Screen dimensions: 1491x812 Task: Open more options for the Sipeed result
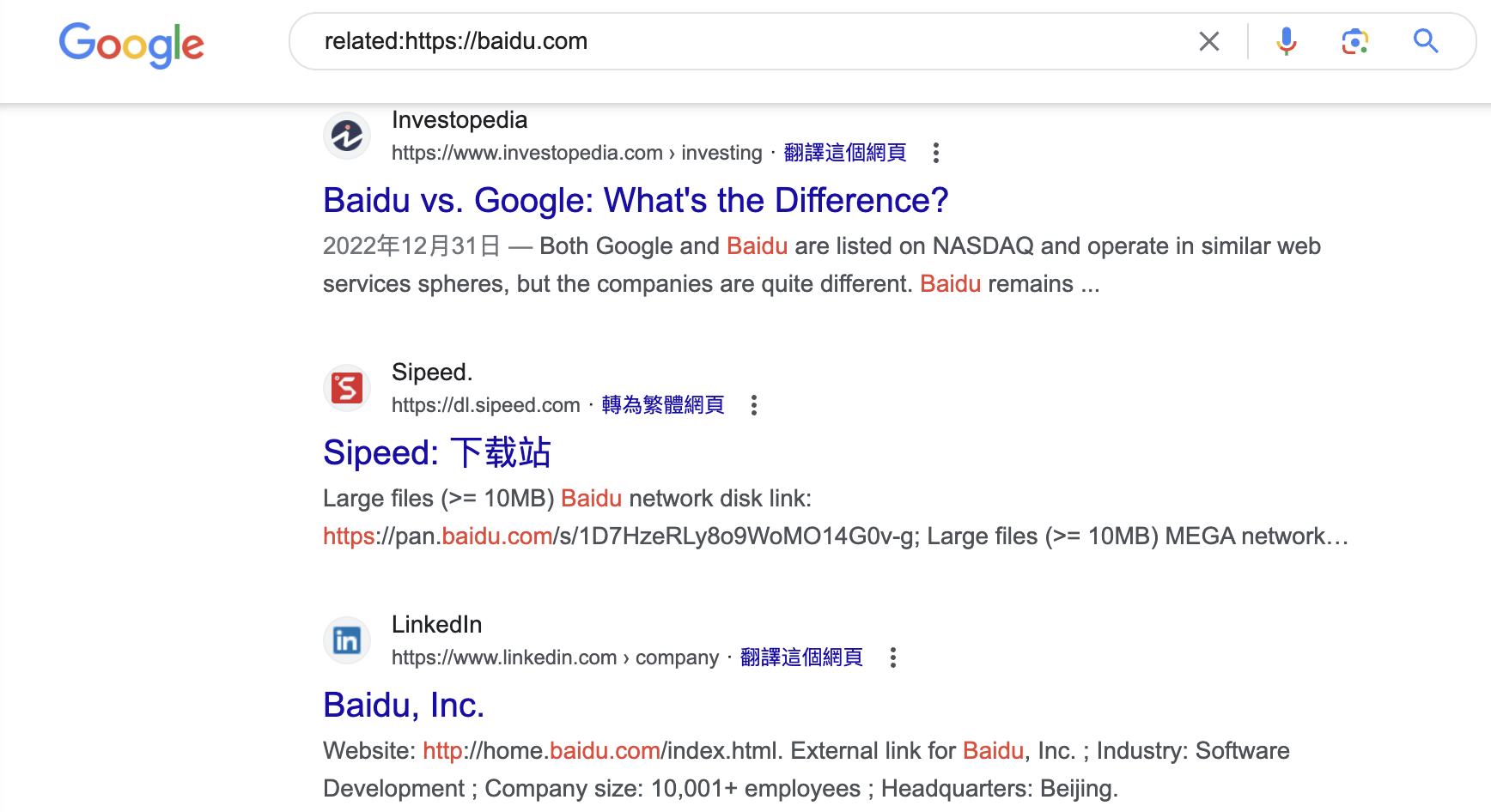[x=753, y=405]
